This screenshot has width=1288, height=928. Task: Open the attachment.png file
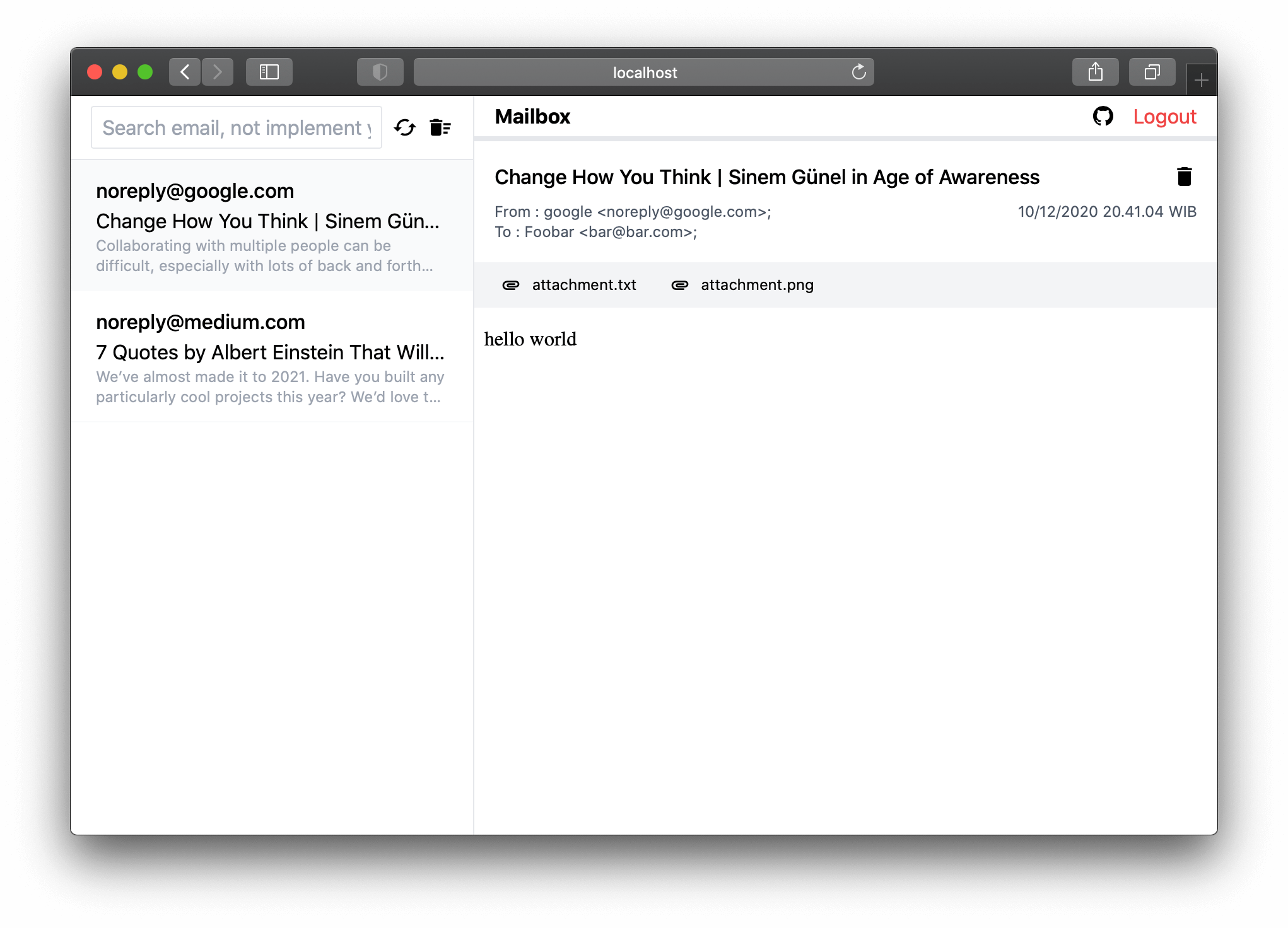click(757, 285)
